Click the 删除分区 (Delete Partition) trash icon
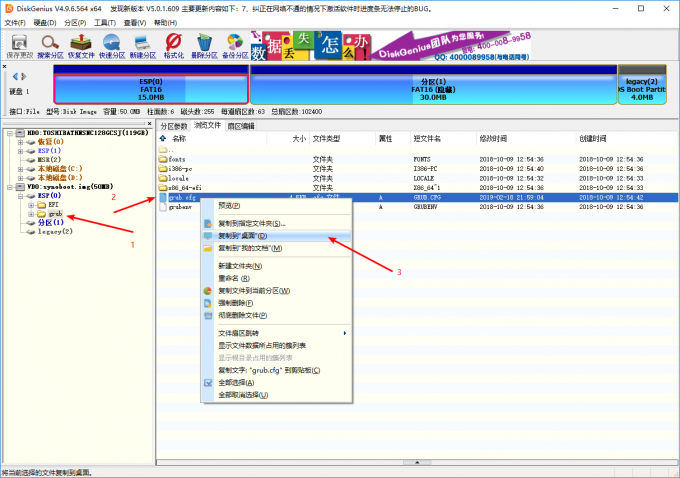Viewport: 680px width, 478px height. [x=204, y=44]
